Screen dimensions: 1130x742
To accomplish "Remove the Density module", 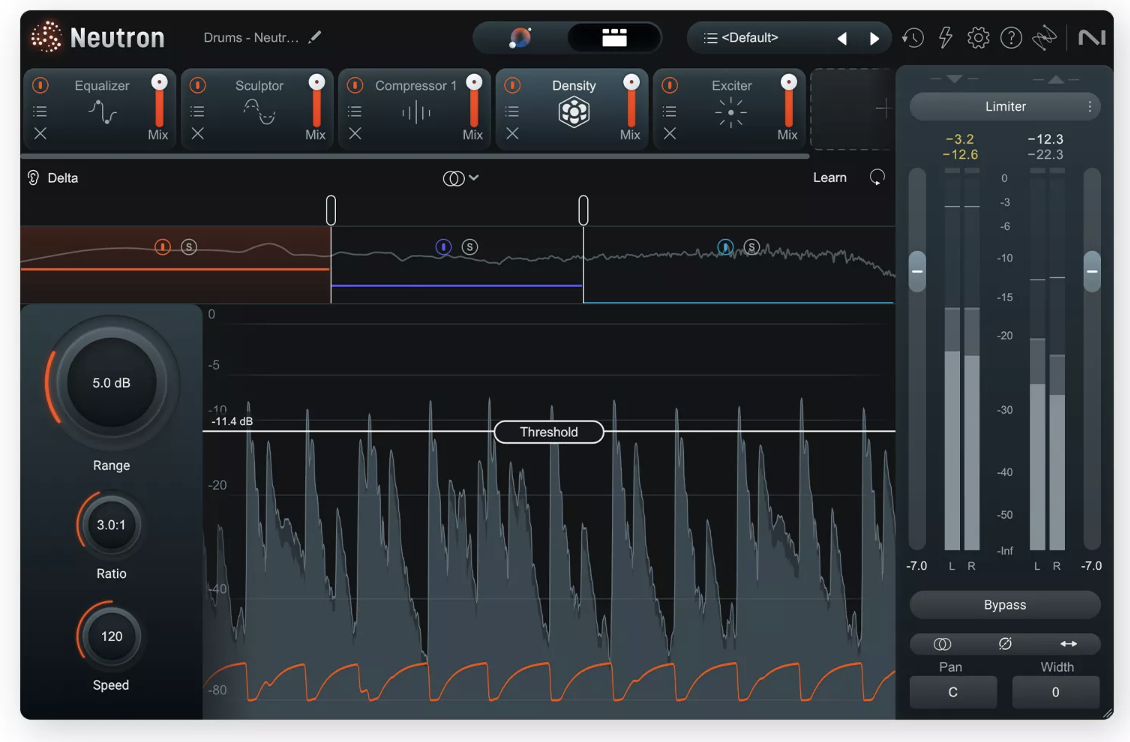I will 512,133.
